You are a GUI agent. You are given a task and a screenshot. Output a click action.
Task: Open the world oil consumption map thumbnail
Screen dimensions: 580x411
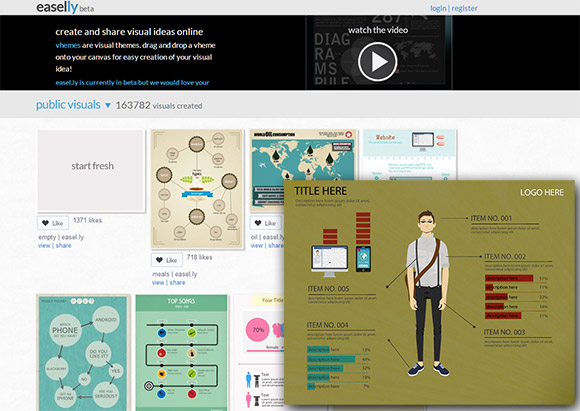[303, 155]
